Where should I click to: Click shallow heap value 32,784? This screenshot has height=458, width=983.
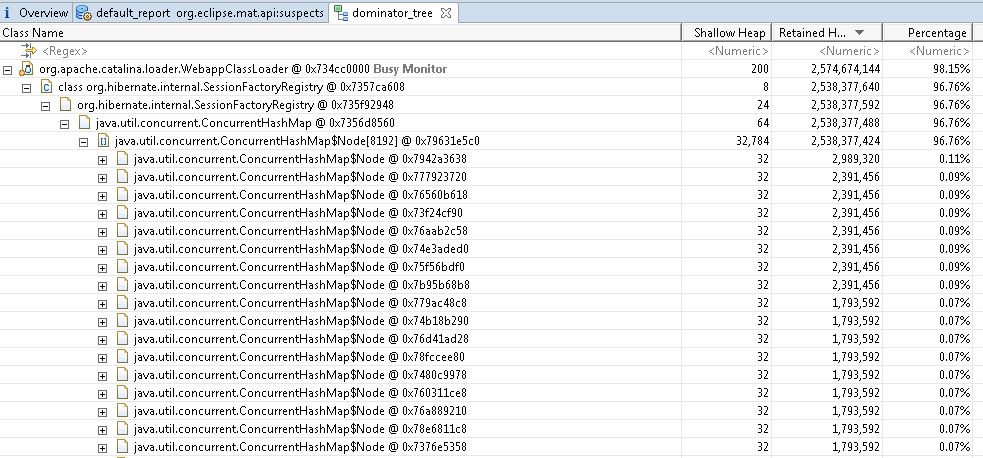click(x=750, y=142)
